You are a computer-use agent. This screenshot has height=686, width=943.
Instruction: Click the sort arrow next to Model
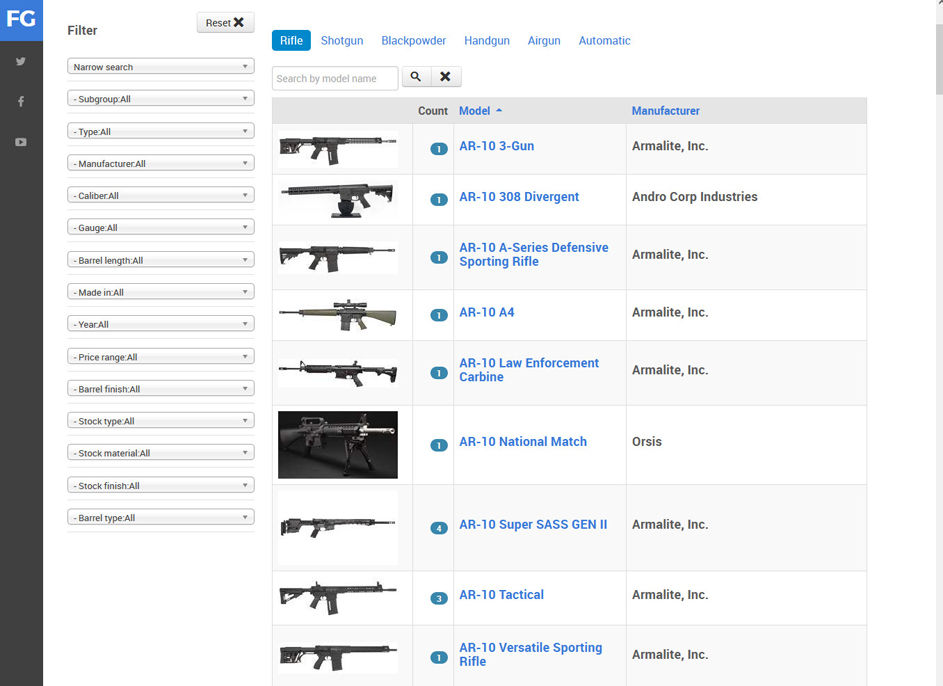click(x=499, y=111)
